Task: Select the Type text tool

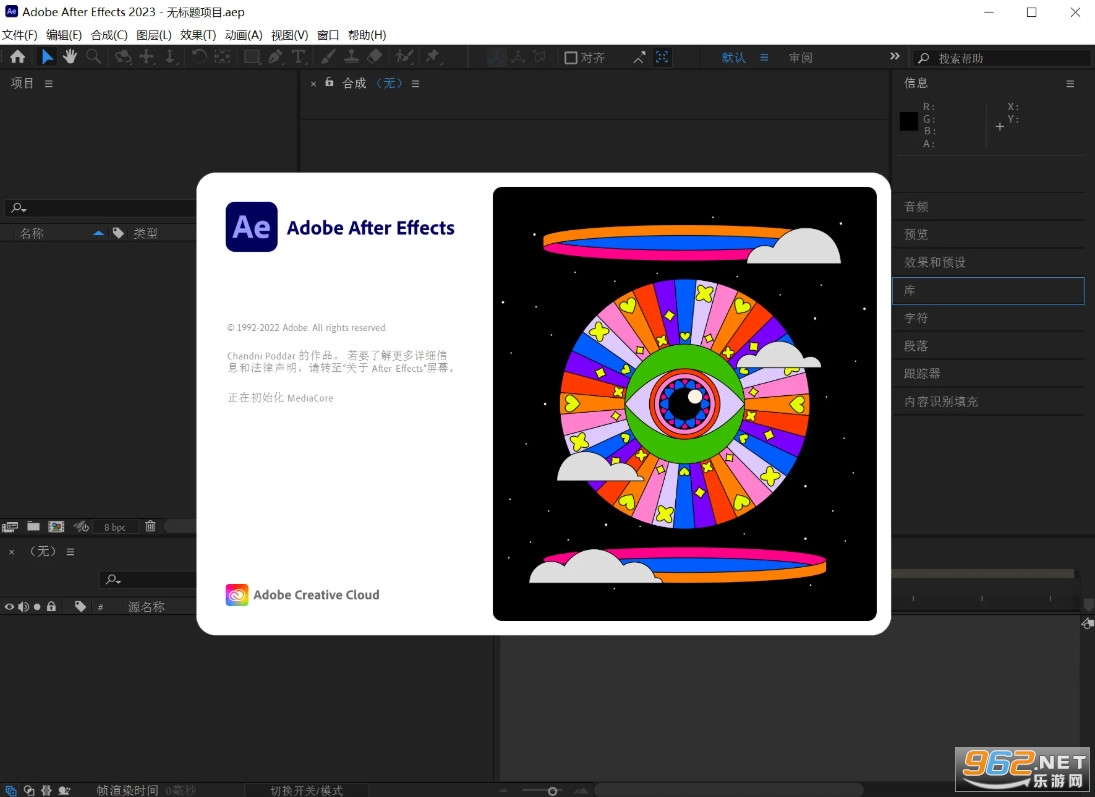Action: click(298, 57)
